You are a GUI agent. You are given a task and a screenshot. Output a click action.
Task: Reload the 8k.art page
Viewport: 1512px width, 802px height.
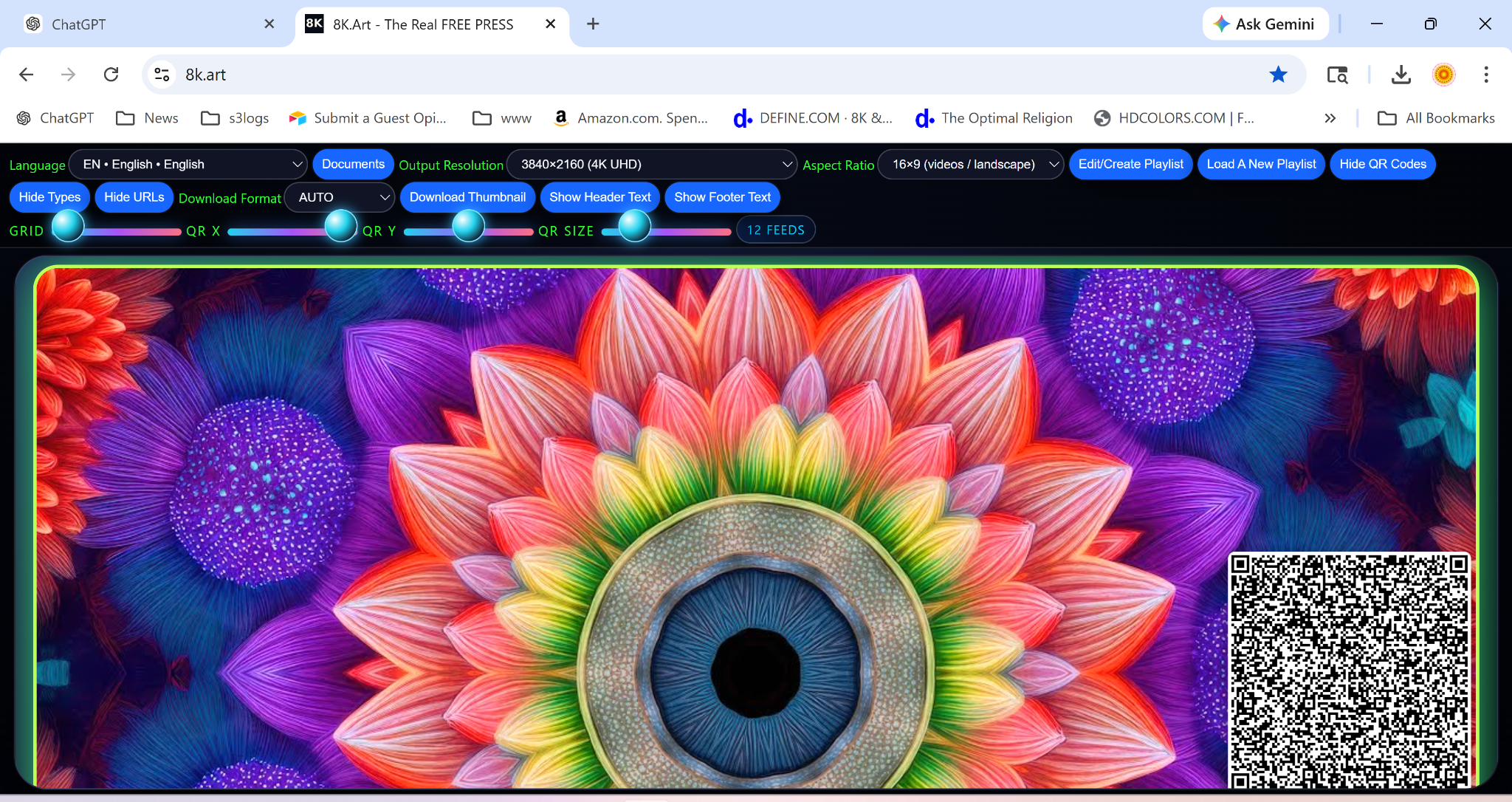(x=111, y=75)
